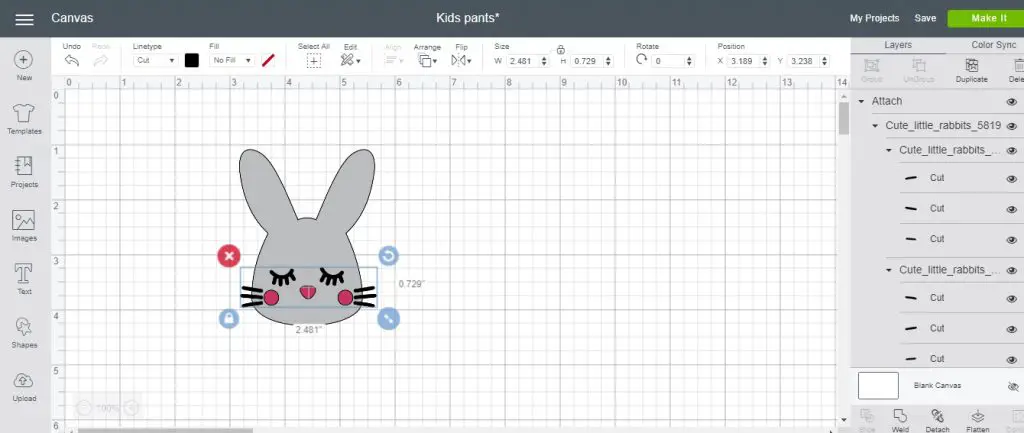
Task: Click the Blank Canvas color swatch
Action: click(x=878, y=385)
